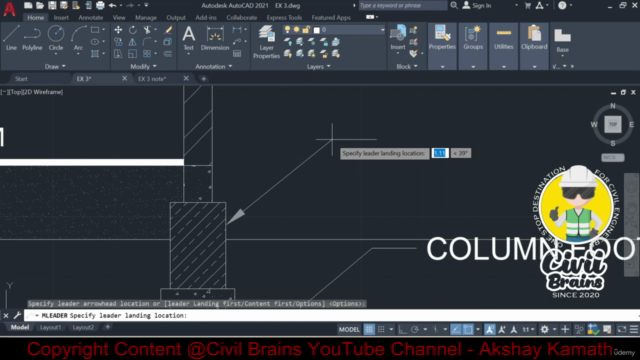Viewport: 640px width, 360px height.
Task: Activate the Offset tool
Action: 168,53
